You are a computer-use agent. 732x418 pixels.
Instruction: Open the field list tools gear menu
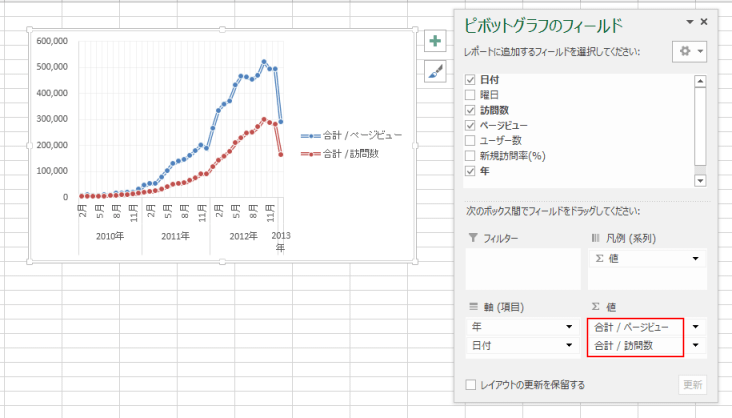point(690,51)
